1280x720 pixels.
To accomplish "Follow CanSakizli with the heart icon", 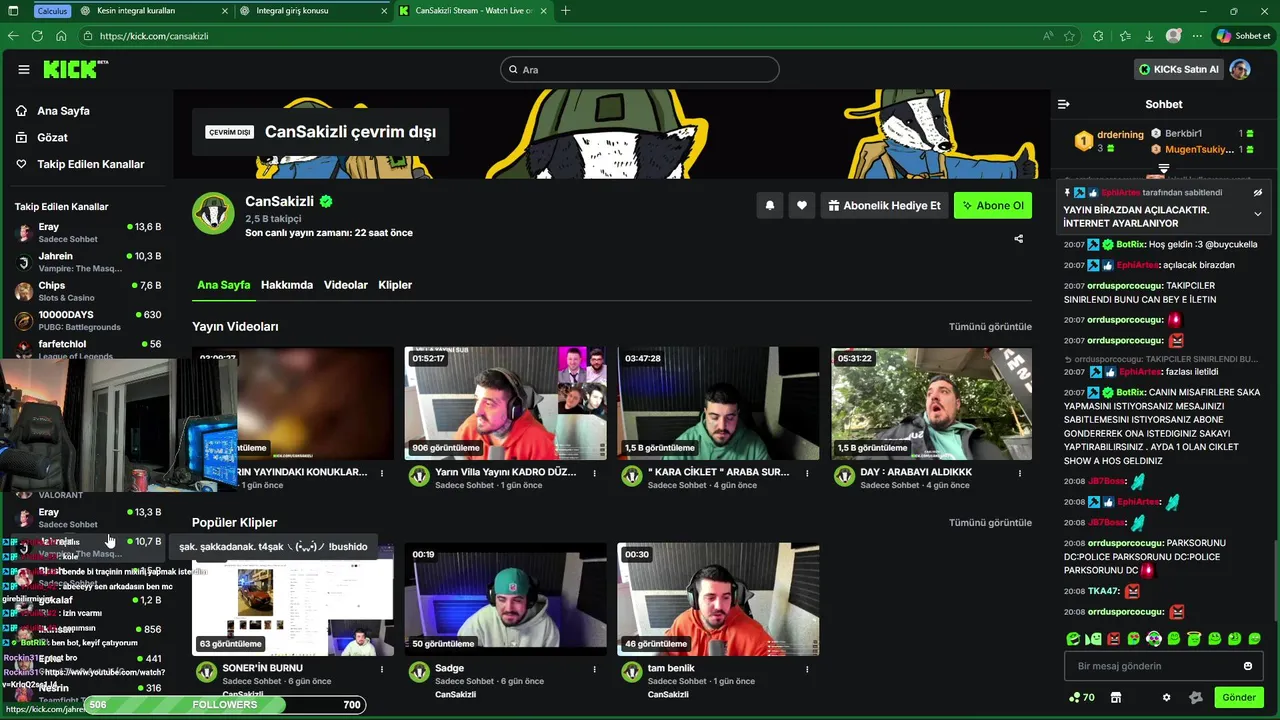I will coord(802,205).
